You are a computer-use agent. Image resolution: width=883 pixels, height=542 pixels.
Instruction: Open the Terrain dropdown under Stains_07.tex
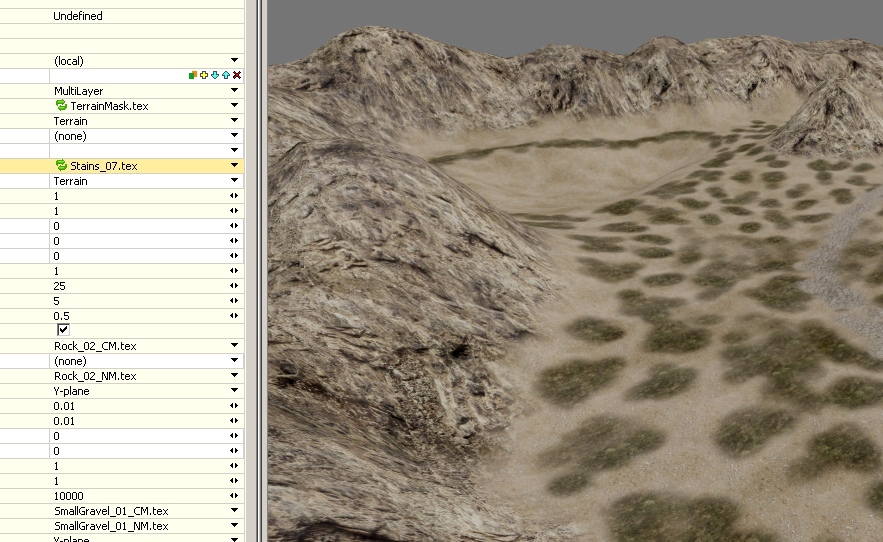click(234, 180)
